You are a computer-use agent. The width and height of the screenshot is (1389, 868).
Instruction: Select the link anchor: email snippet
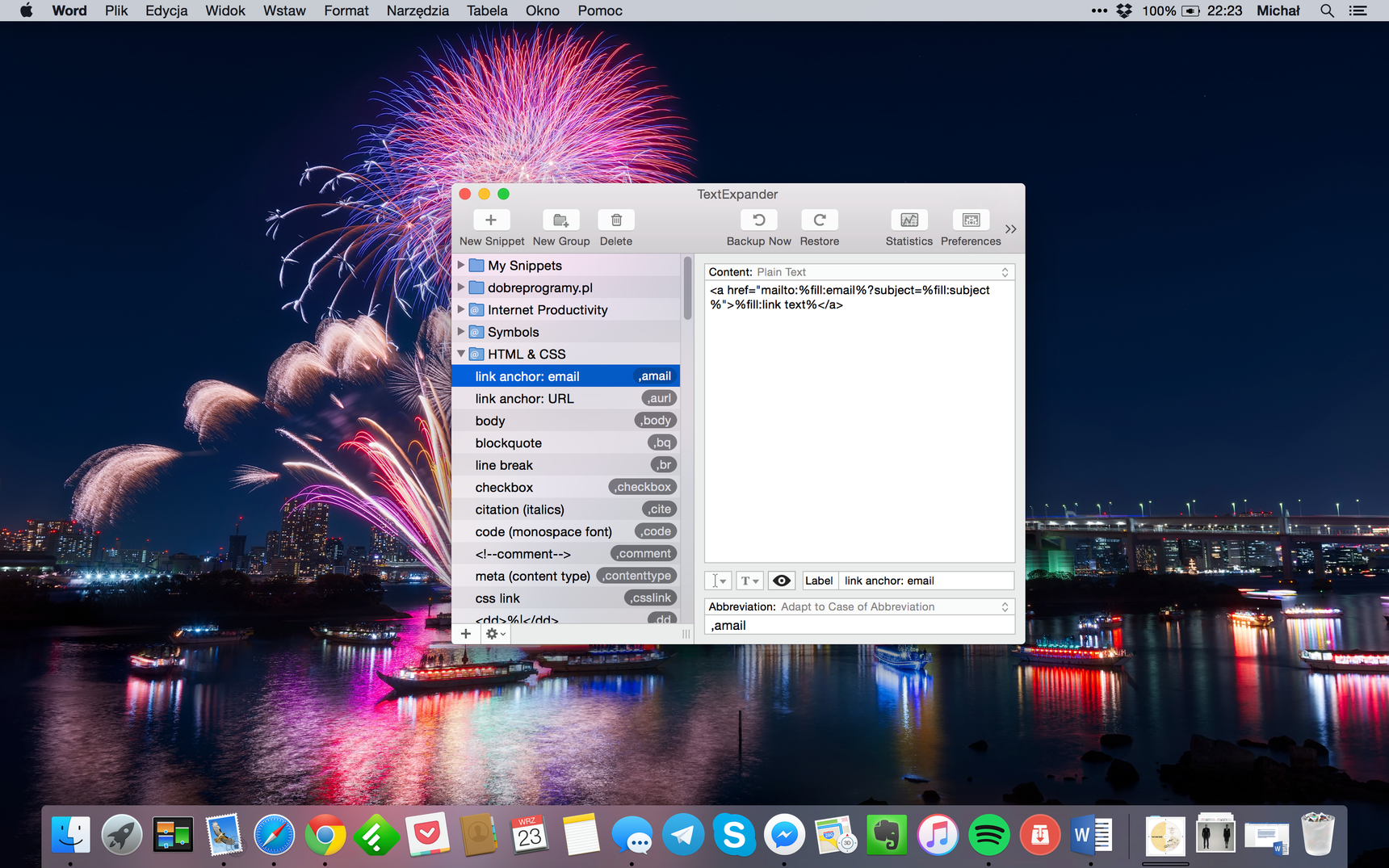point(566,376)
